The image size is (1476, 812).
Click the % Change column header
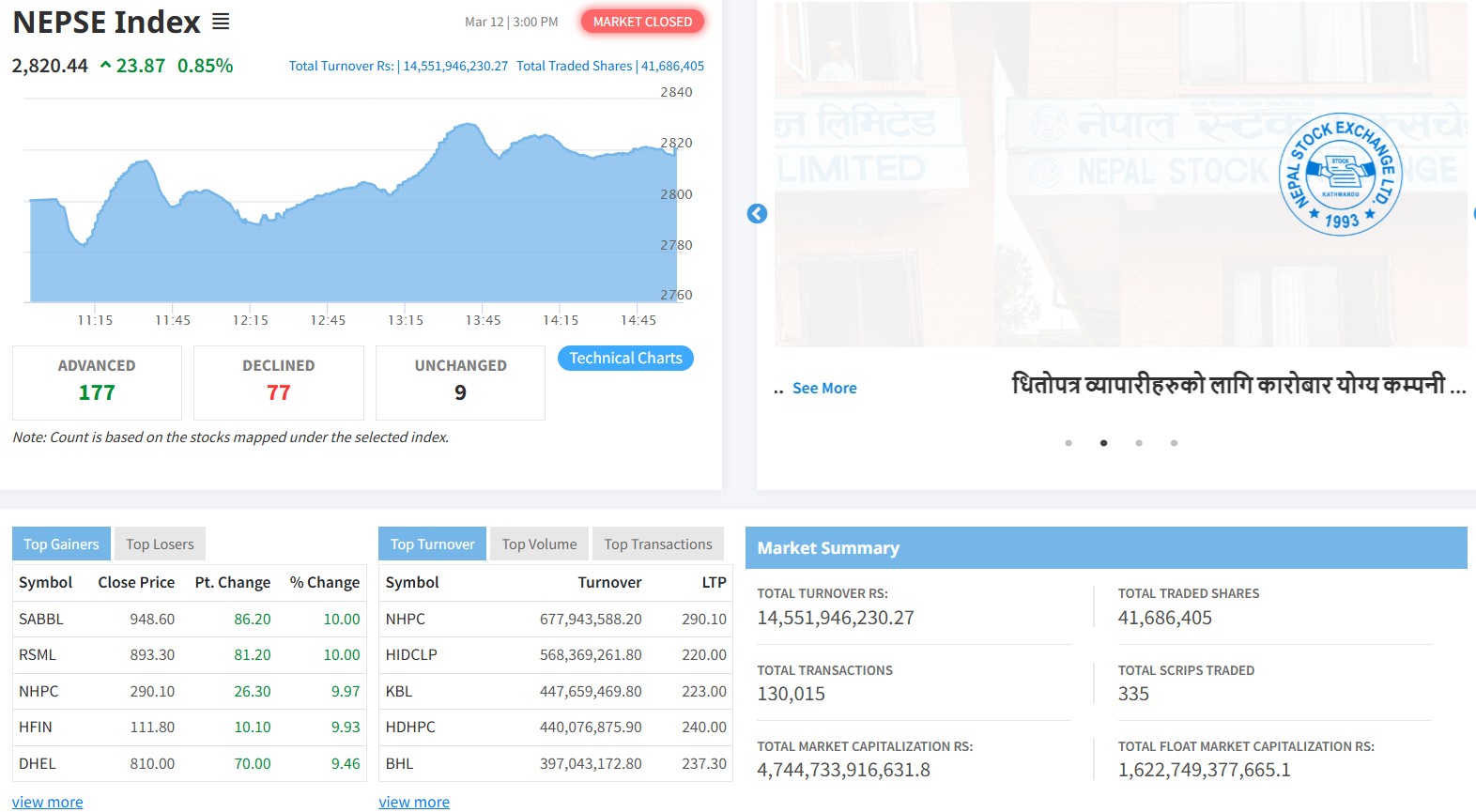(325, 583)
